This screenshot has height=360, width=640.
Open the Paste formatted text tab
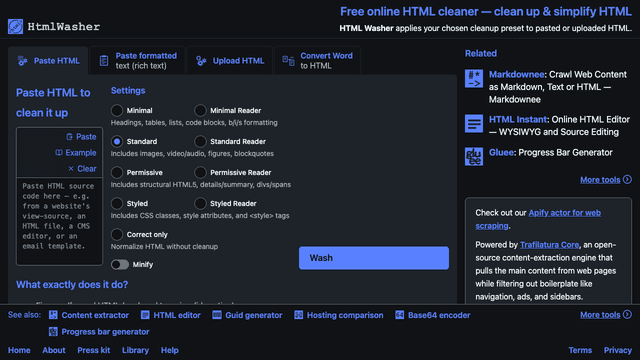(138, 61)
